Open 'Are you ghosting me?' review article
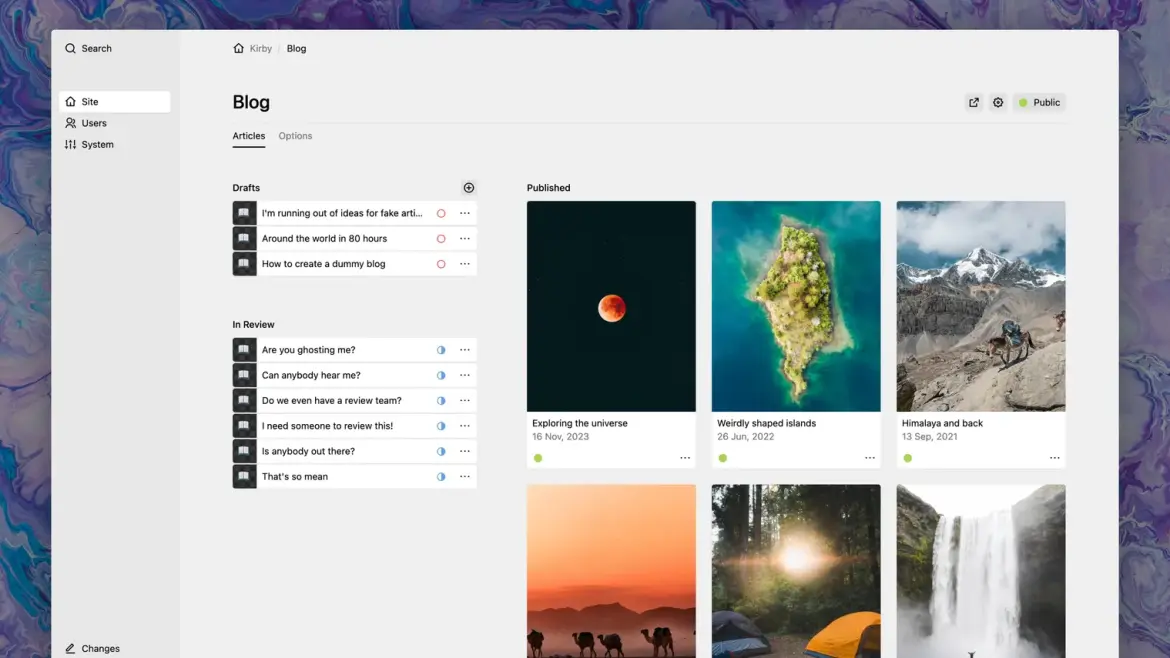 [x=308, y=350]
